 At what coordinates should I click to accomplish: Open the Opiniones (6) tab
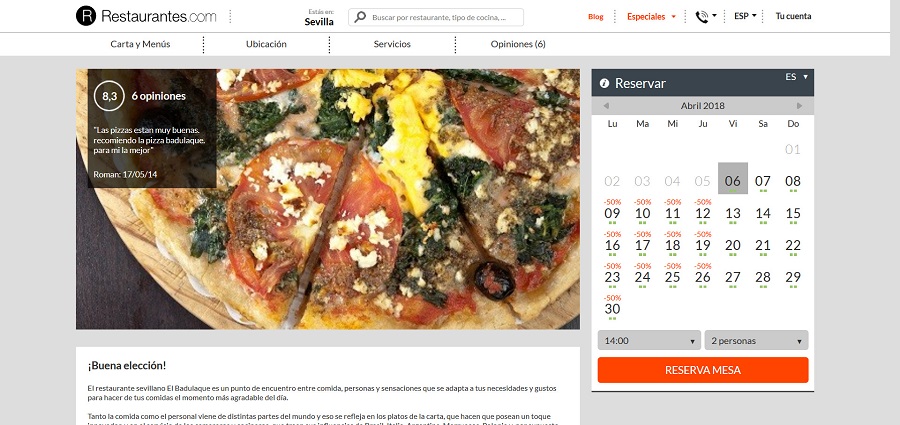(518, 44)
